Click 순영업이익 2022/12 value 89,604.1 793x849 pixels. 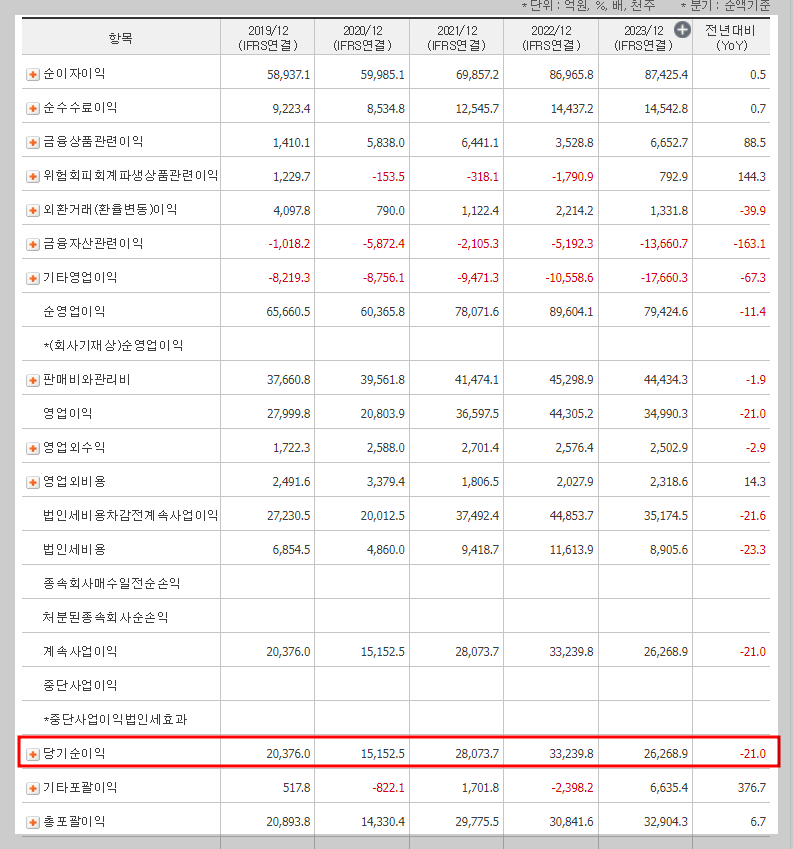pyautogui.click(x=571, y=312)
